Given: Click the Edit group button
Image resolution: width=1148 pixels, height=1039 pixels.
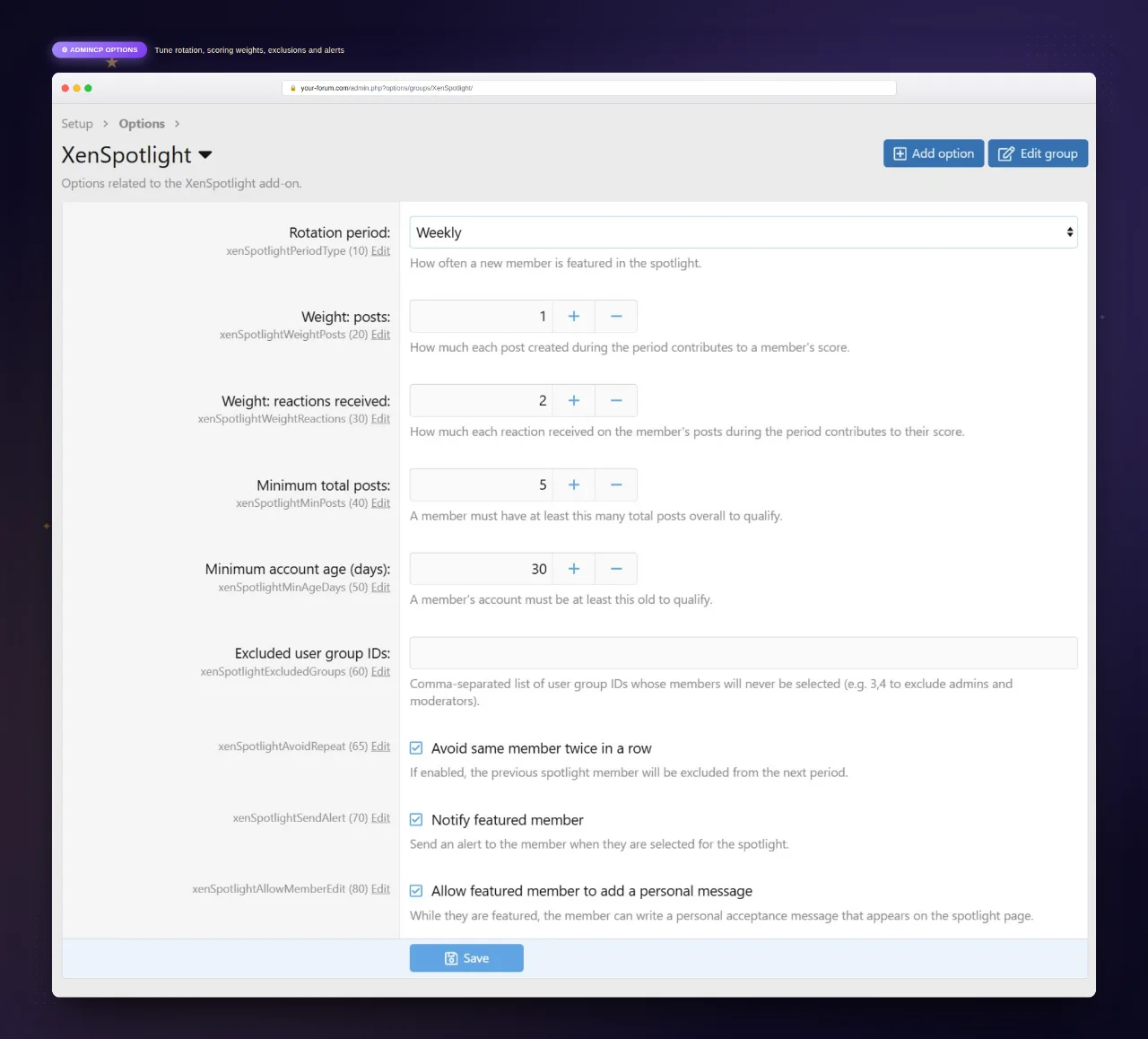Looking at the screenshot, I should pos(1039,153).
